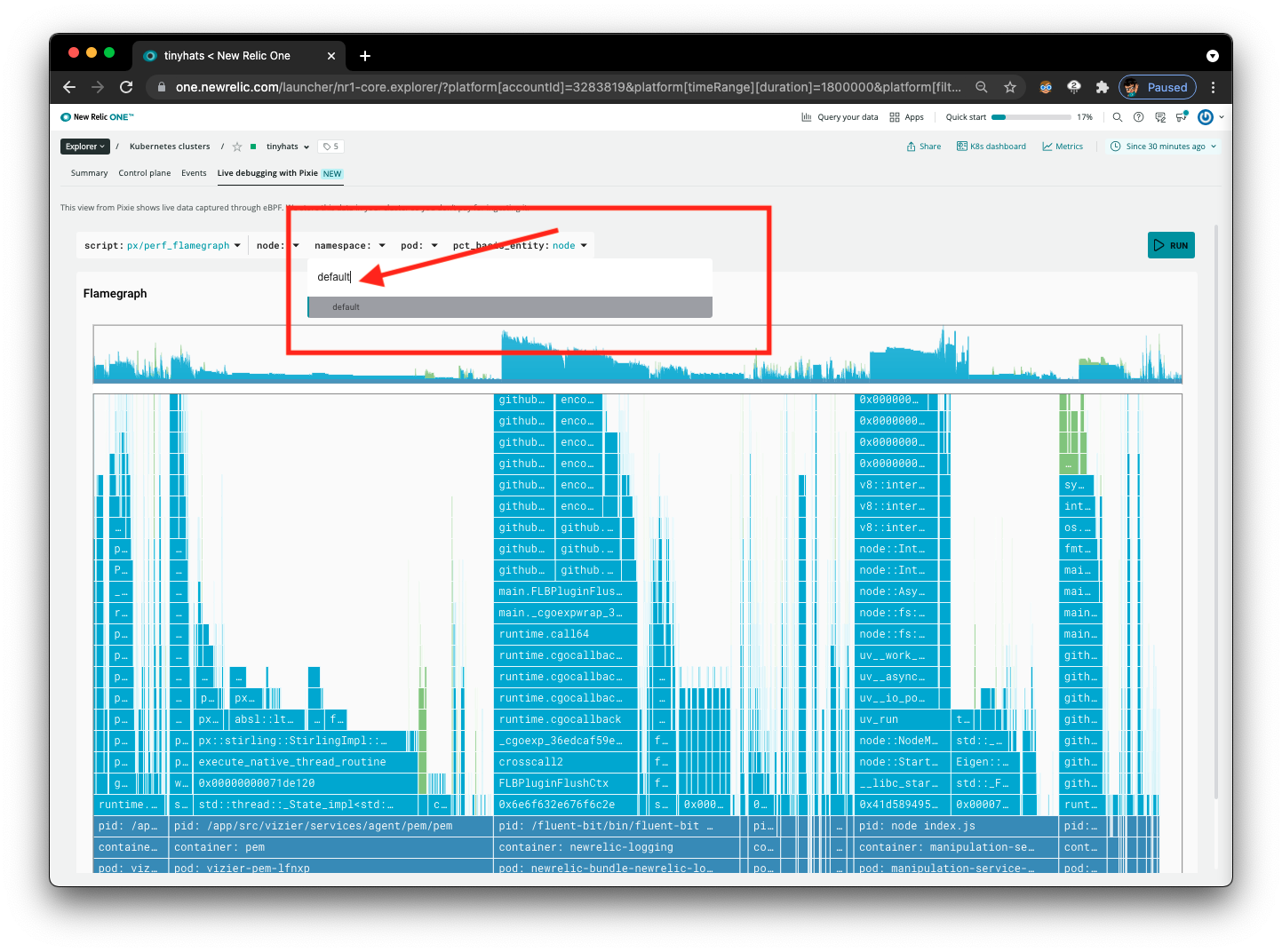Open the announcements megaphone icon
1282x952 pixels.
coord(1182,116)
